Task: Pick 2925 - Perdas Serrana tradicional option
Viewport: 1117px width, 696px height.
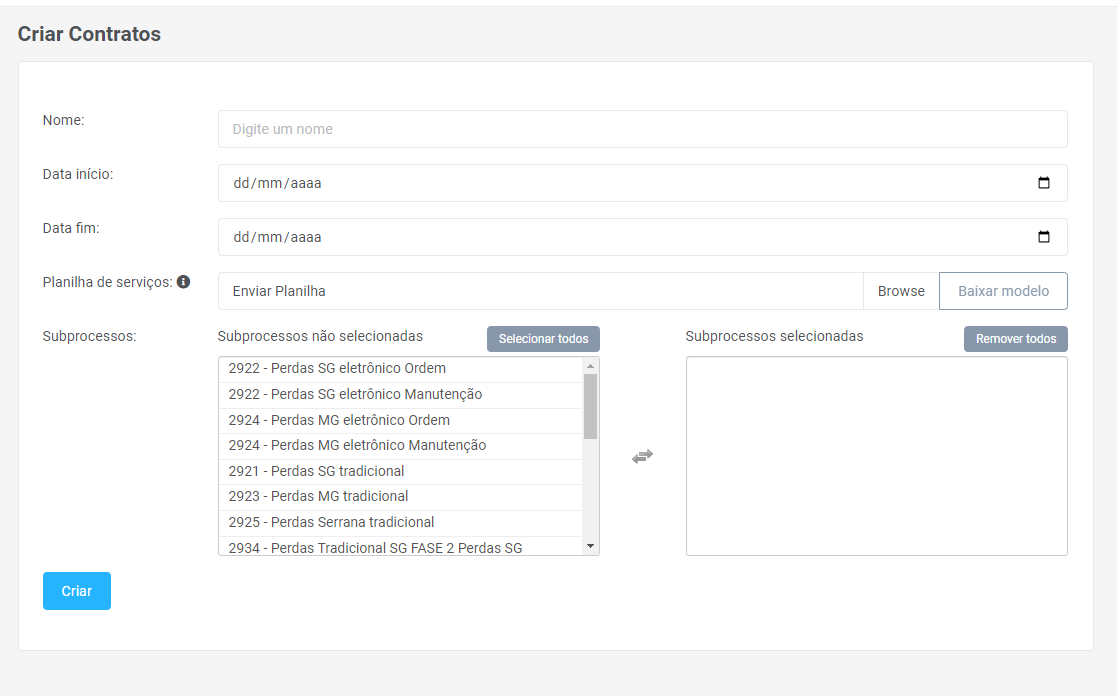Action: click(x=331, y=522)
